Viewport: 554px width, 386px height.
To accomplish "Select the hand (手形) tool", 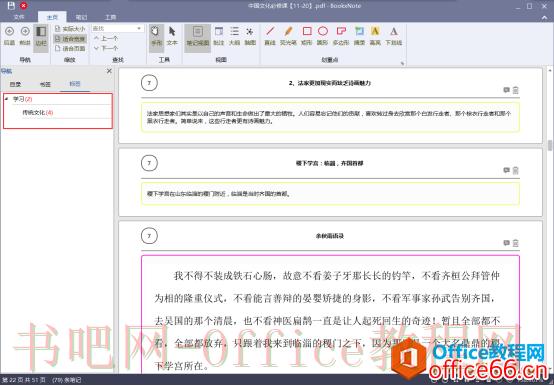I will [156, 37].
